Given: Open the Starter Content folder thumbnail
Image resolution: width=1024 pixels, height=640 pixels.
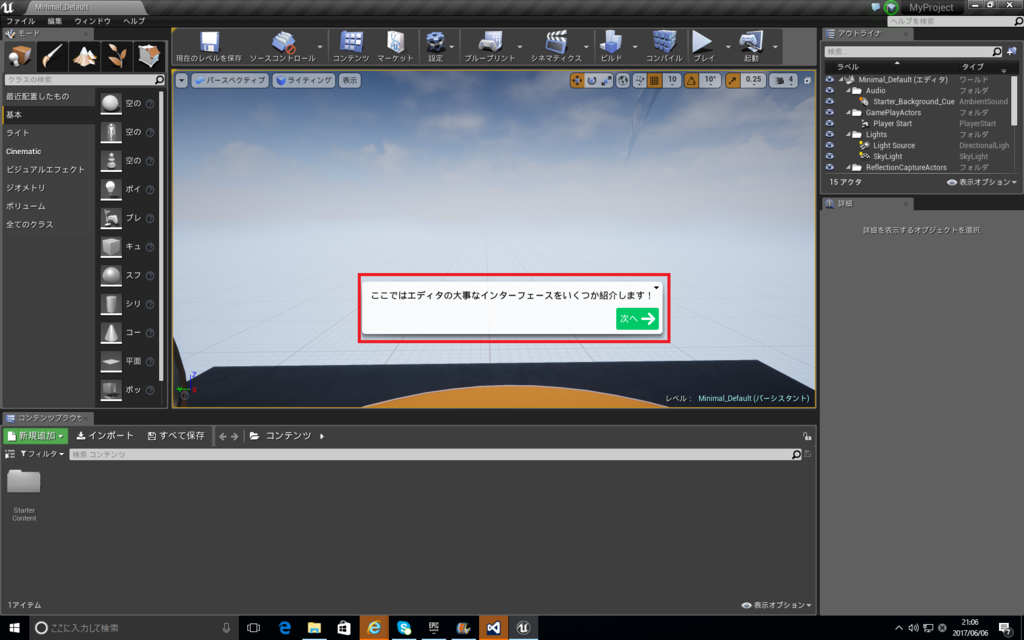Looking at the screenshot, I should point(24,482).
